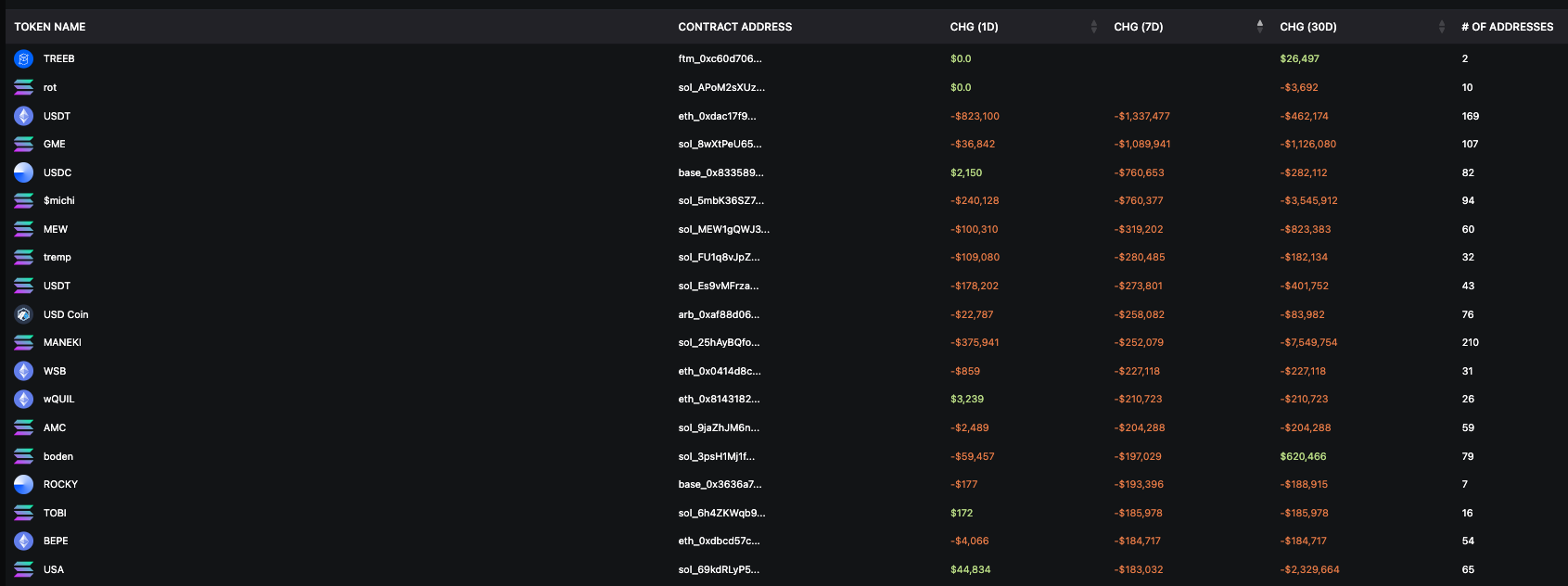Click the -$1,089,941 7D change value
Viewport: 1568px width, 586px height.
click(x=1141, y=144)
